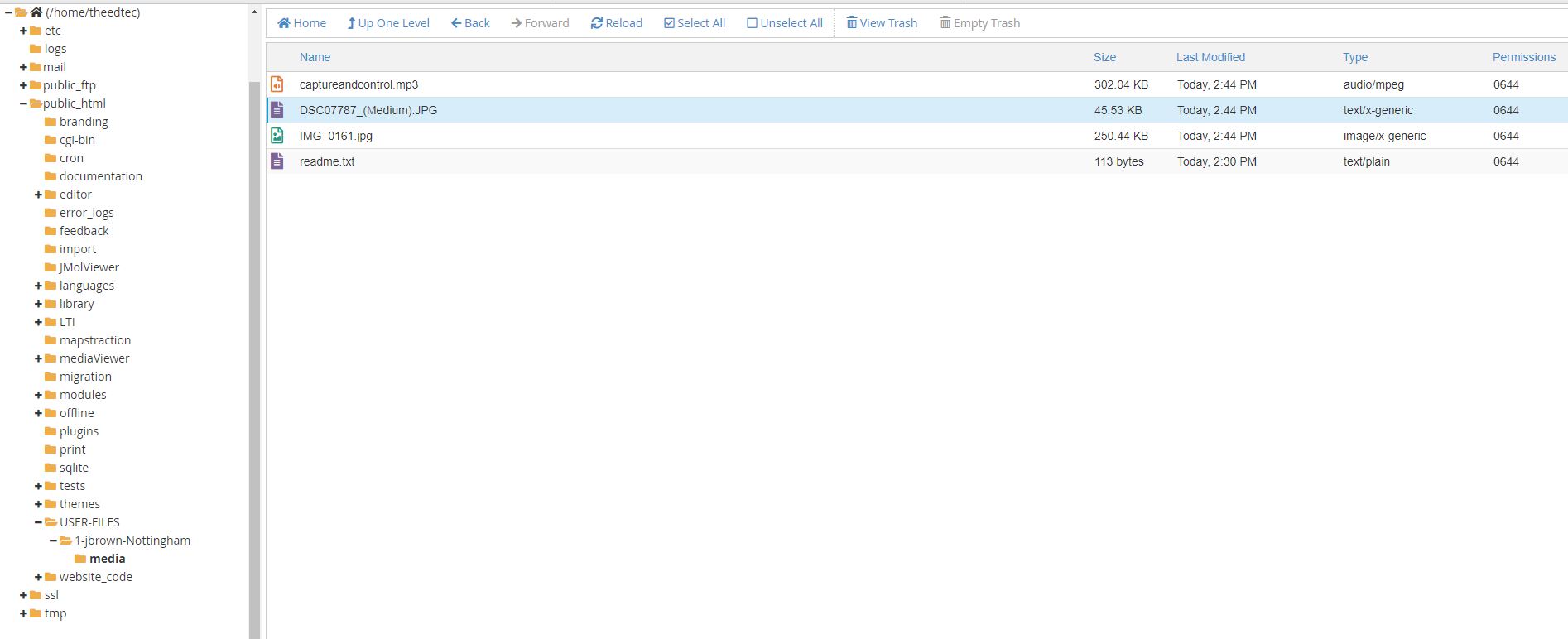
Task: Sort by Last Modified column header
Action: [1210, 57]
